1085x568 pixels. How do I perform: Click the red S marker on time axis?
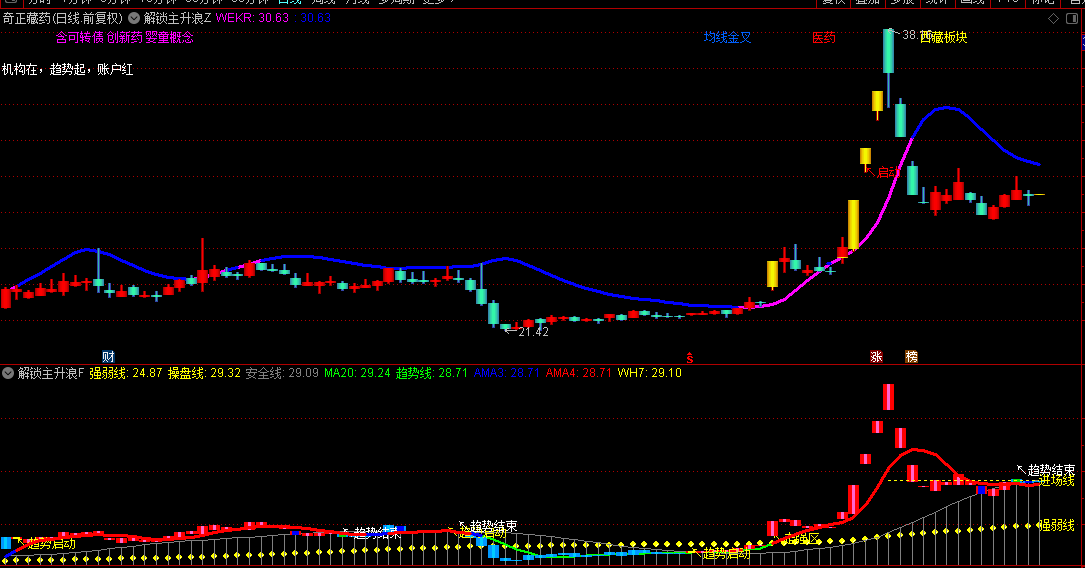tap(689, 358)
